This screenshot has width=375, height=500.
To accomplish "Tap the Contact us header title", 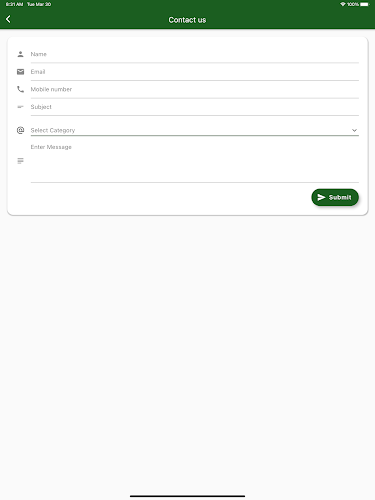I will 187,20.
